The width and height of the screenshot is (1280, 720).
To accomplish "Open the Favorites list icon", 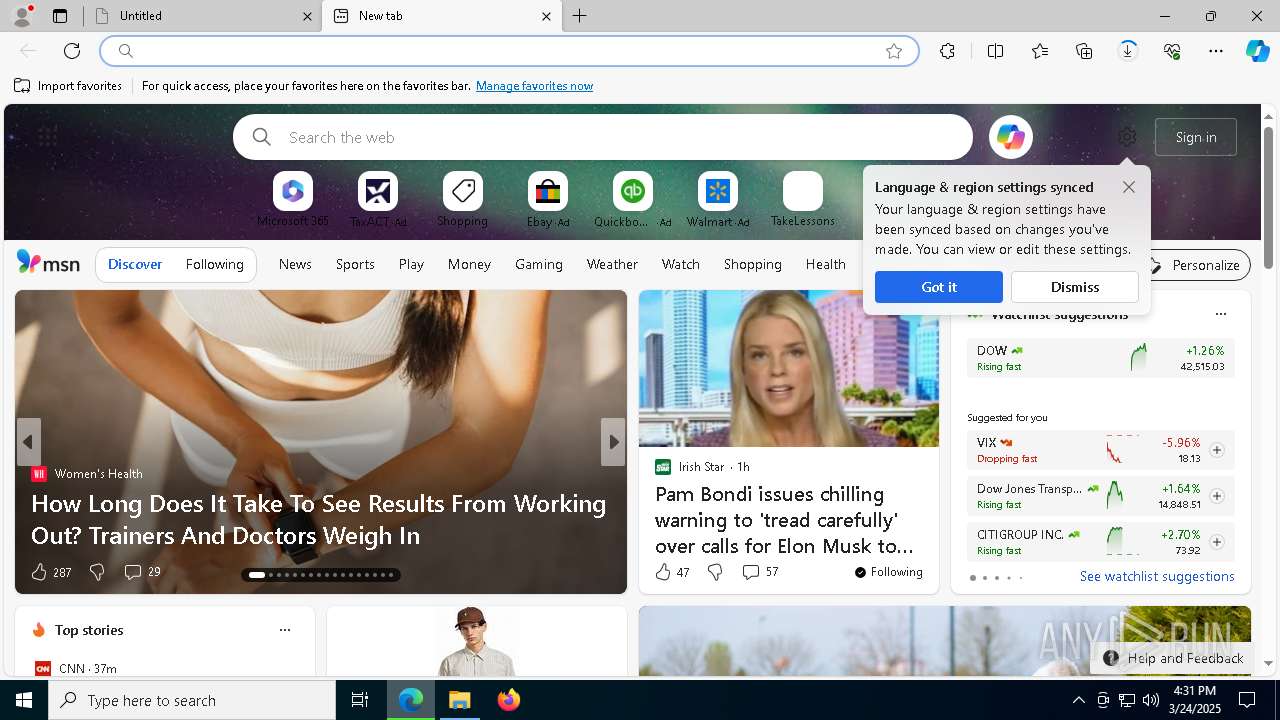I will click(x=1040, y=51).
